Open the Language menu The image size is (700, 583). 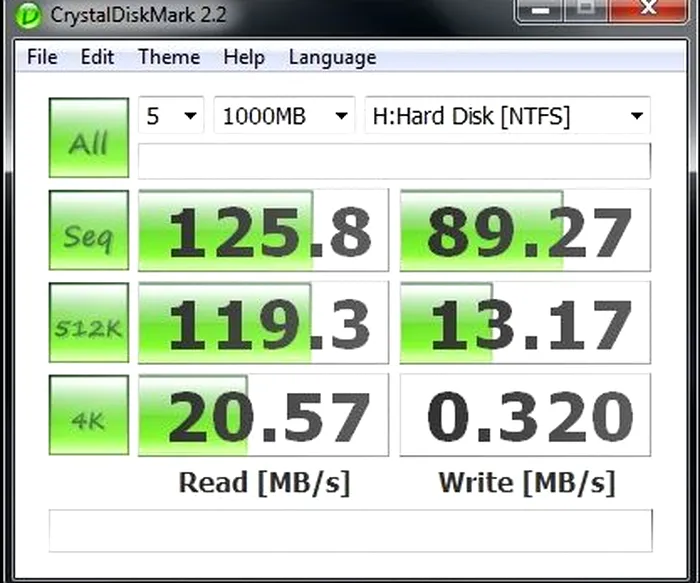pyautogui.click(x=333, y=58)
